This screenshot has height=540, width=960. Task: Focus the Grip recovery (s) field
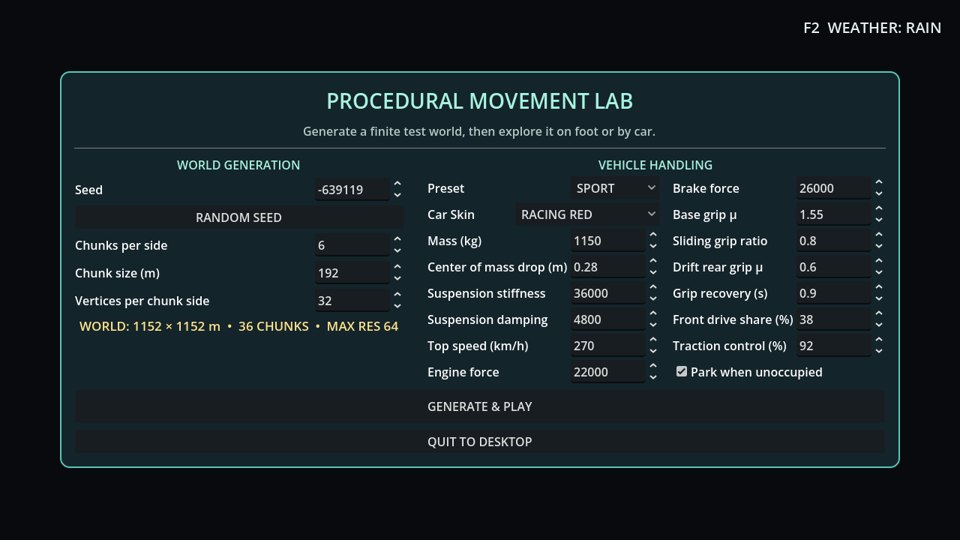pos(834,293)
